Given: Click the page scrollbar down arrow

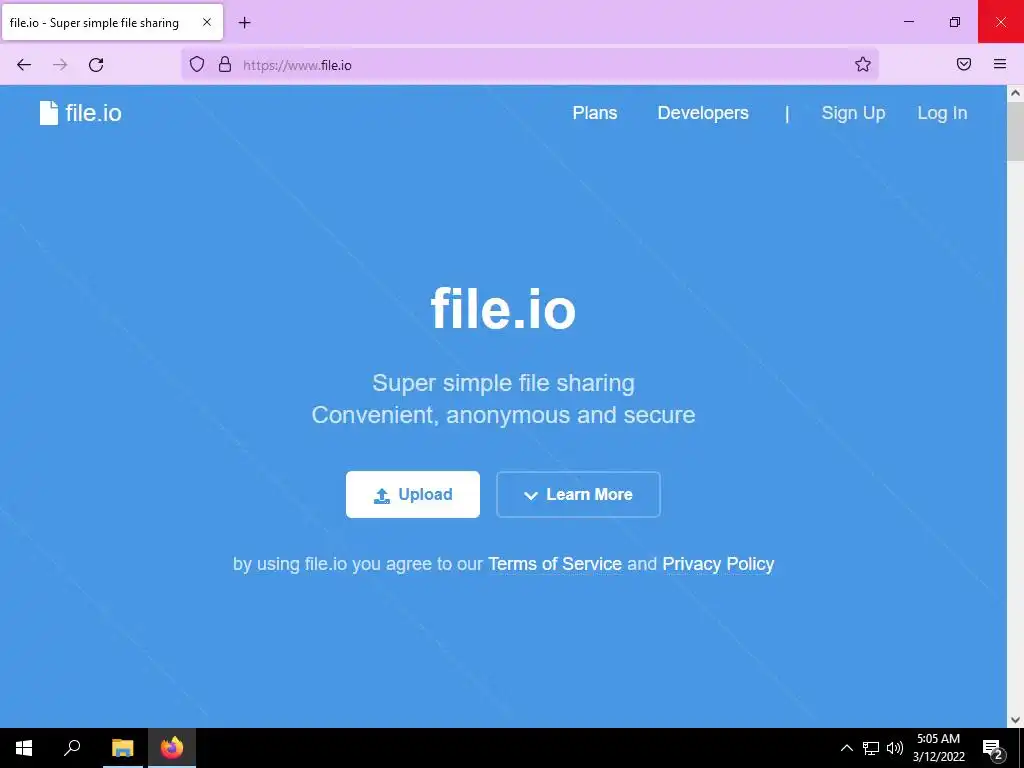Looking at the screenshot, I should coord(1015,720).
